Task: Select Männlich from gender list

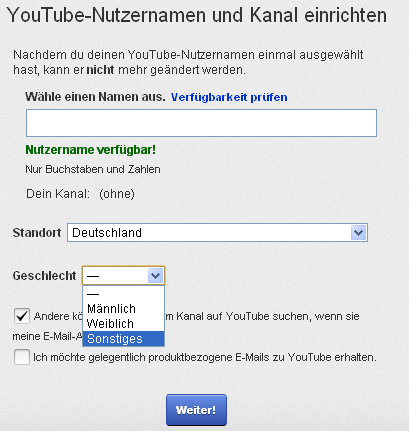Action: pos(123,309)
